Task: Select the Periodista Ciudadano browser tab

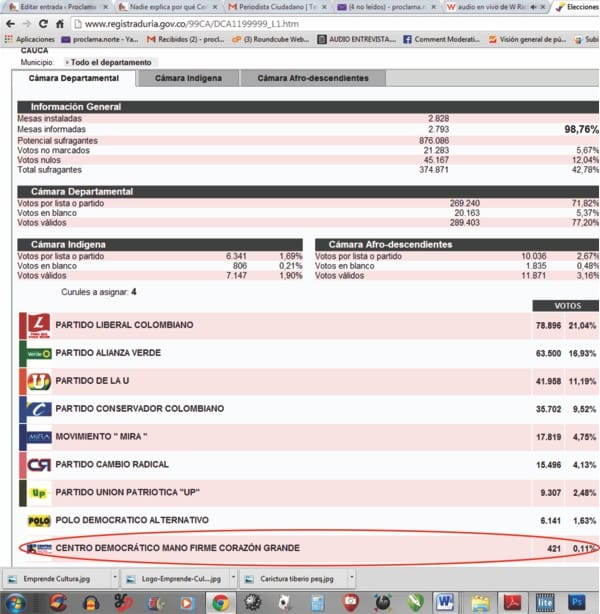Action: tap(277, 7)
